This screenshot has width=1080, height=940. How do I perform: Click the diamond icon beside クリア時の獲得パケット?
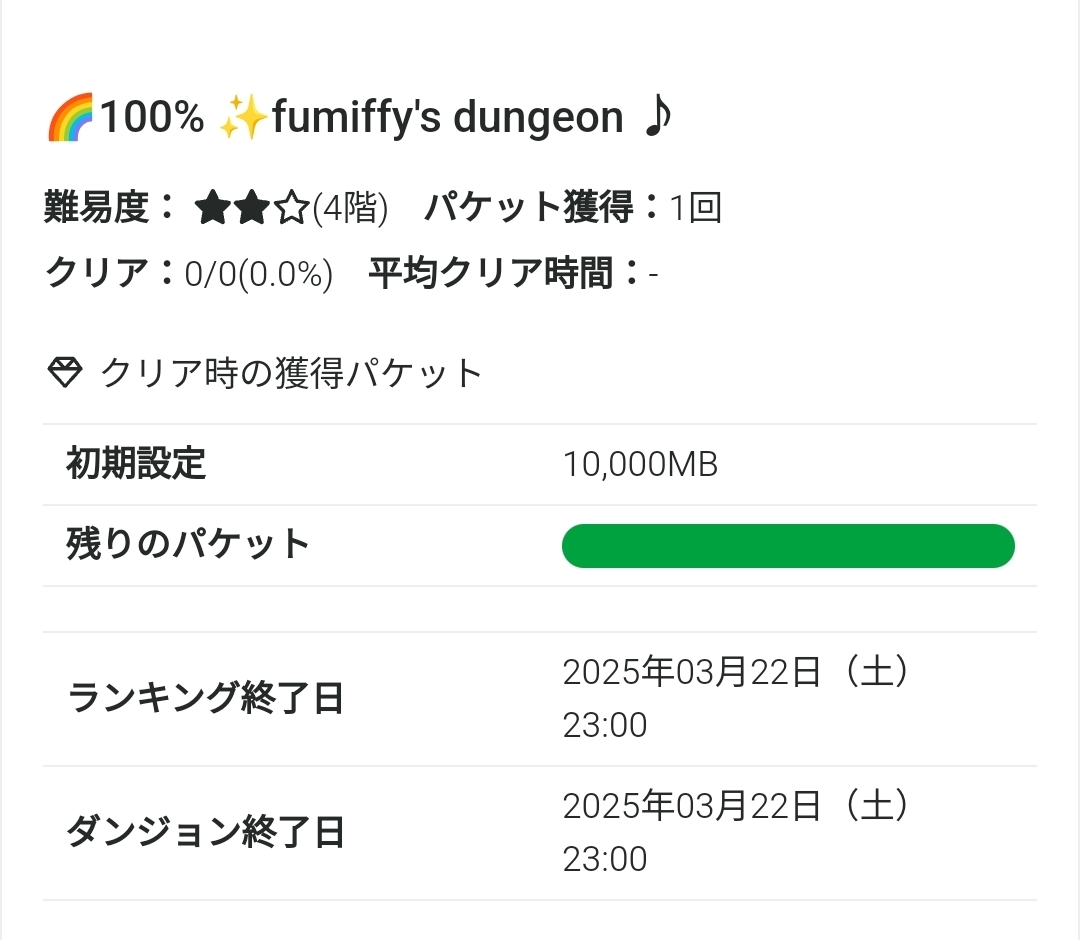(65, 373)
